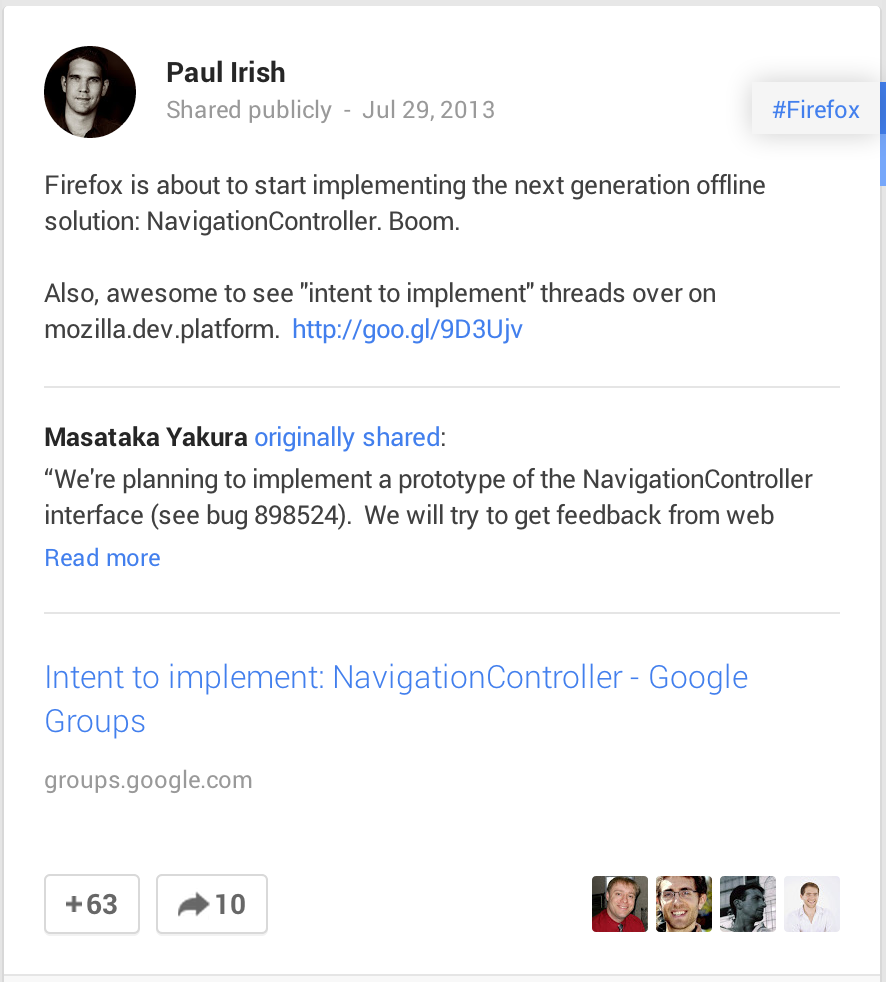This screenshot has height=982, width=886.
Task: Open the Intent to implement NavigationController article
Action: coord(396,699)
